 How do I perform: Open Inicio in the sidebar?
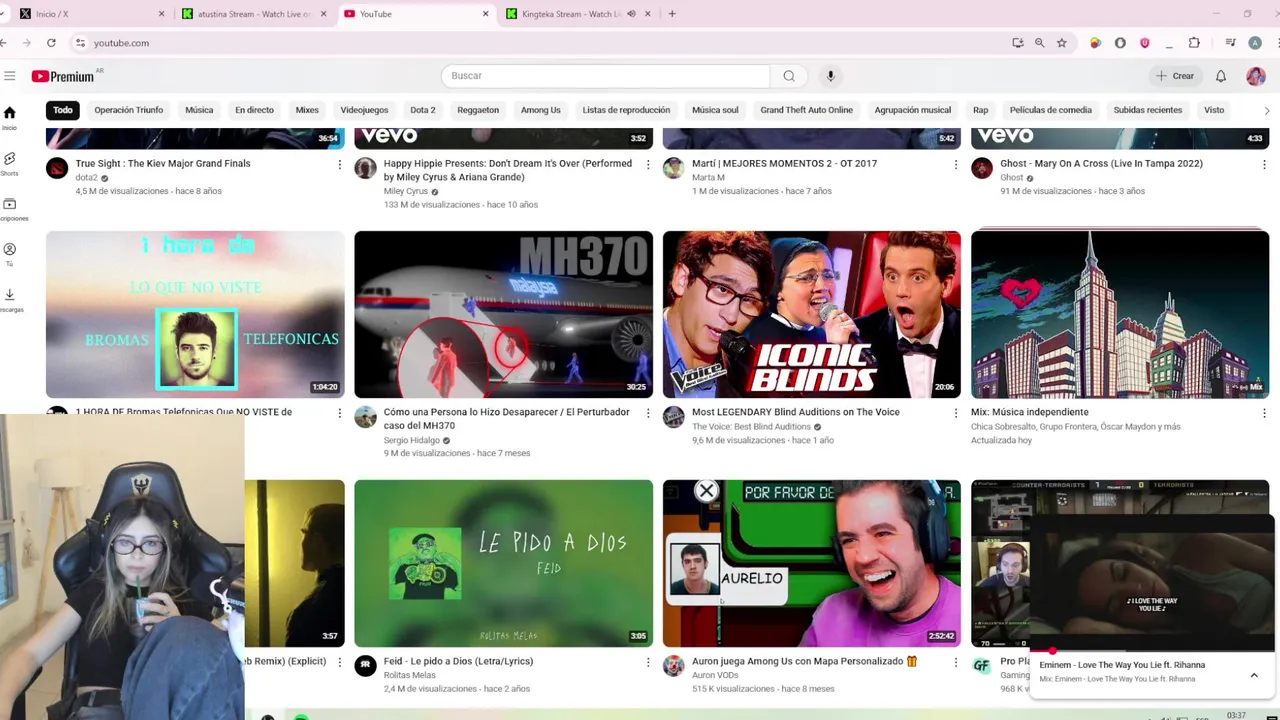coord(9,118)
